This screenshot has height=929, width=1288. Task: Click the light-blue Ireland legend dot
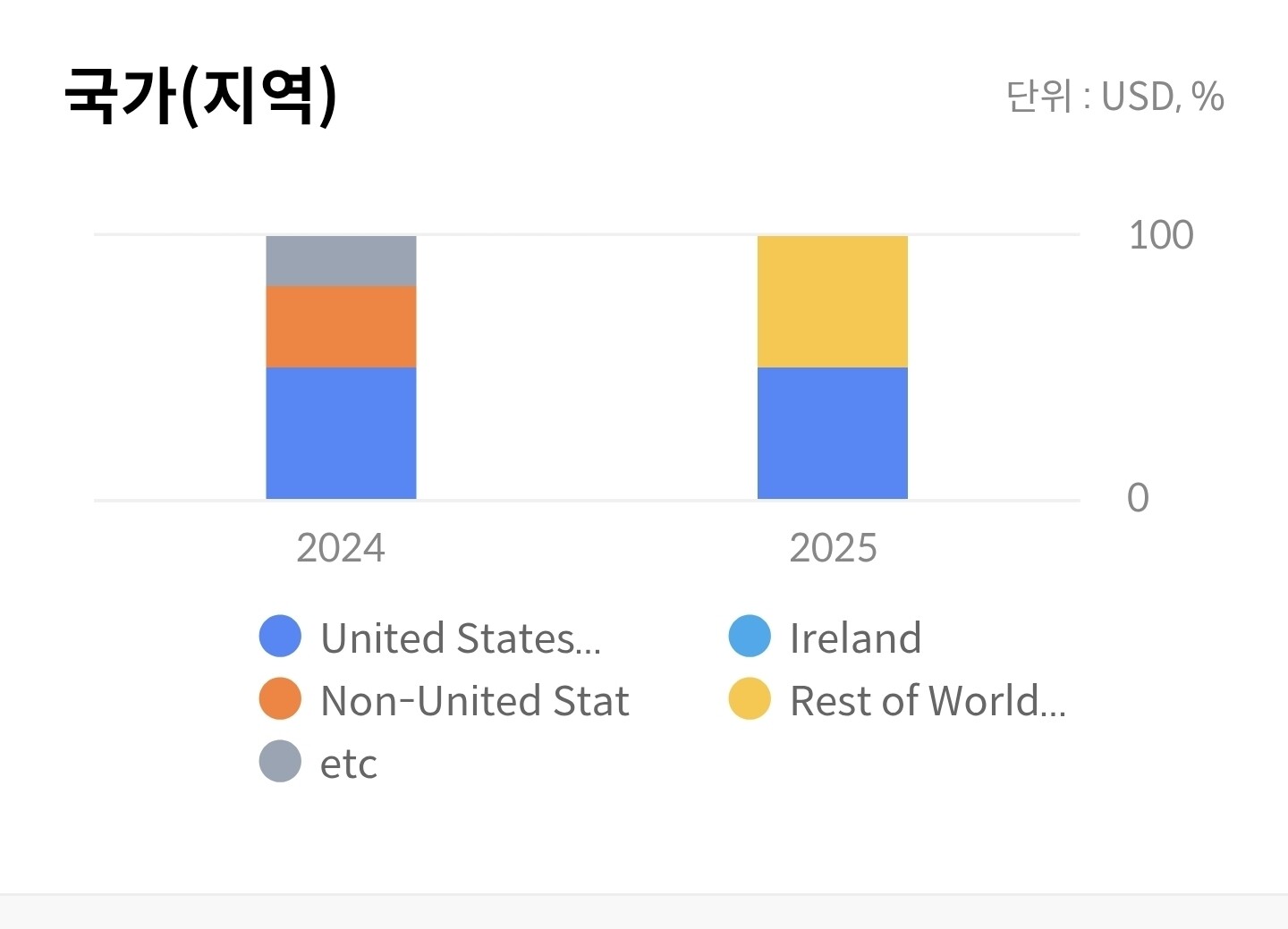point(750,637)
